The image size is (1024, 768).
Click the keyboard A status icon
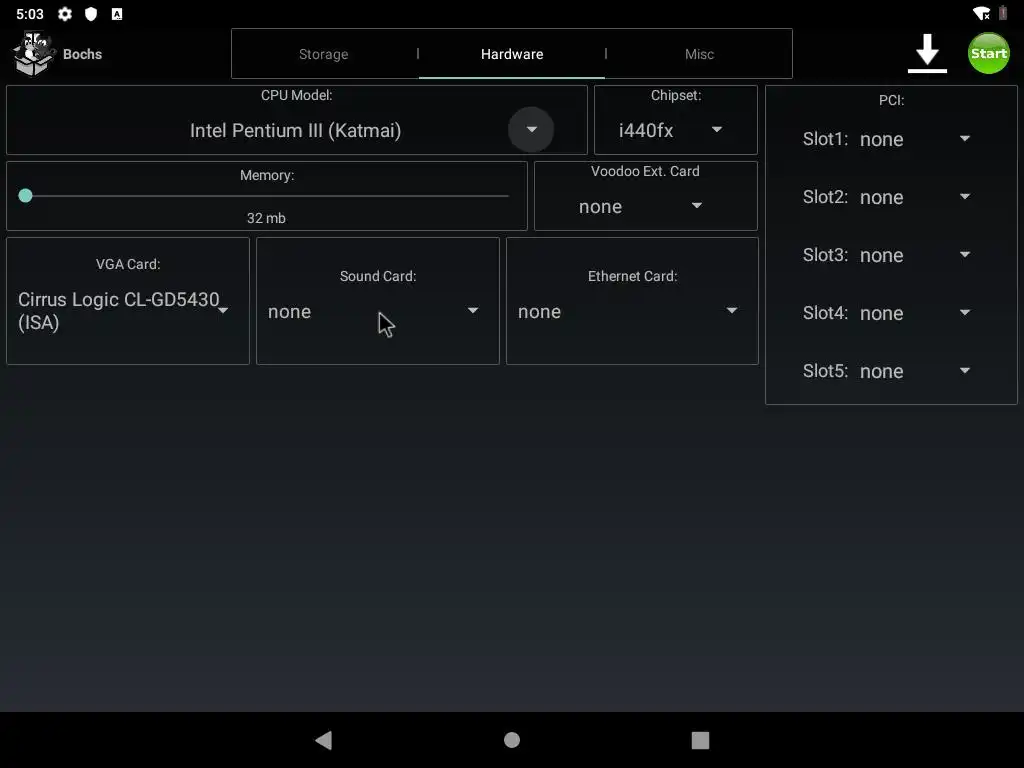pos(117,14)
